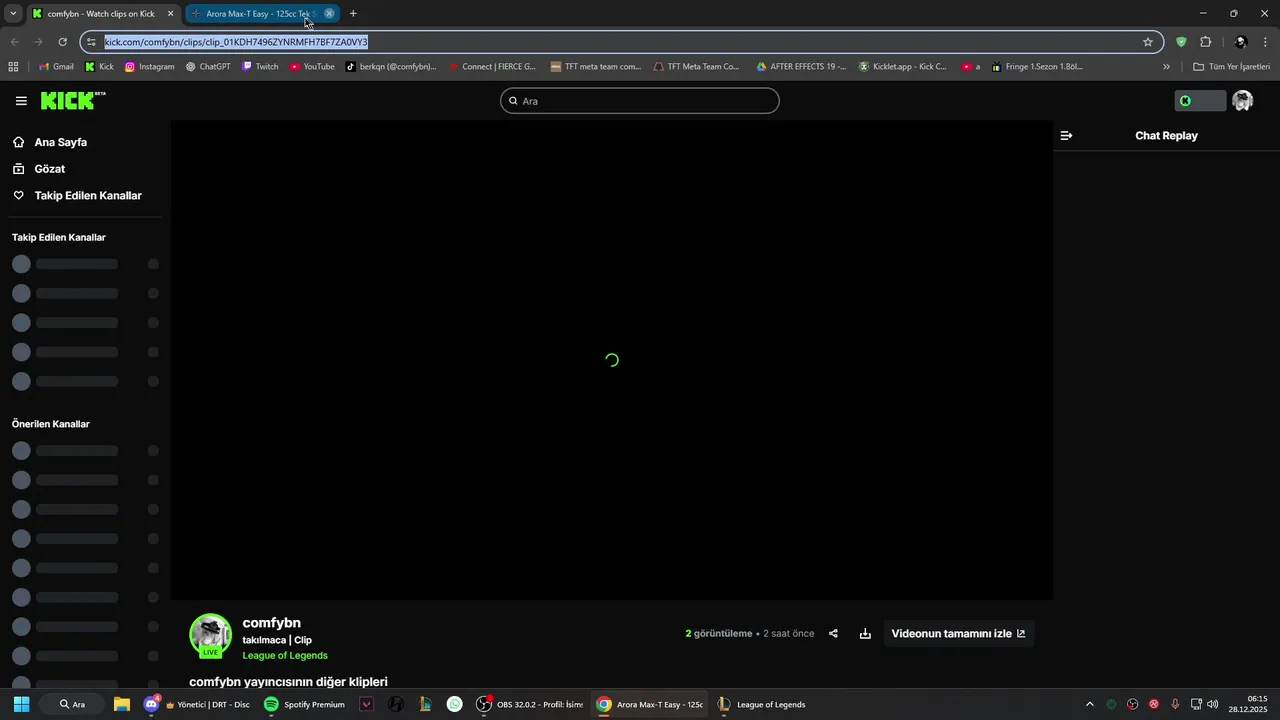Download the clip with the download icon
The image size is (1280, 720).
(865, 633)
